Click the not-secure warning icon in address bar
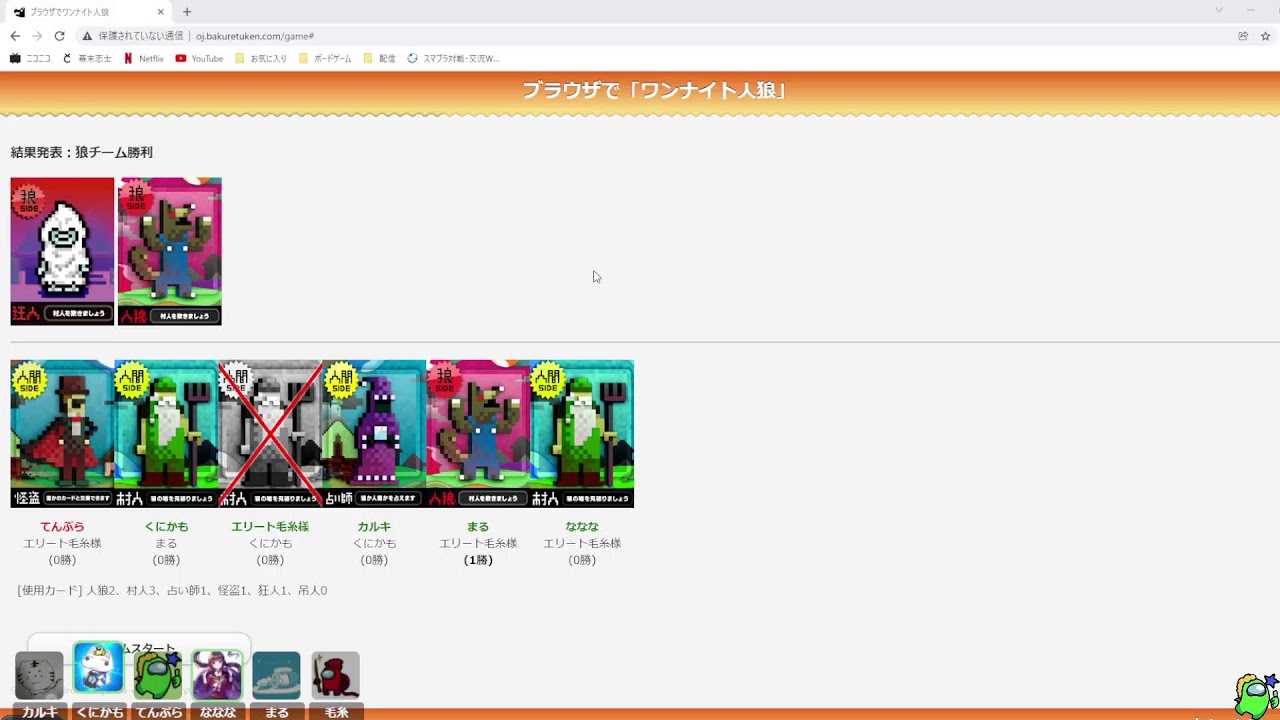 tap(87, 36)
